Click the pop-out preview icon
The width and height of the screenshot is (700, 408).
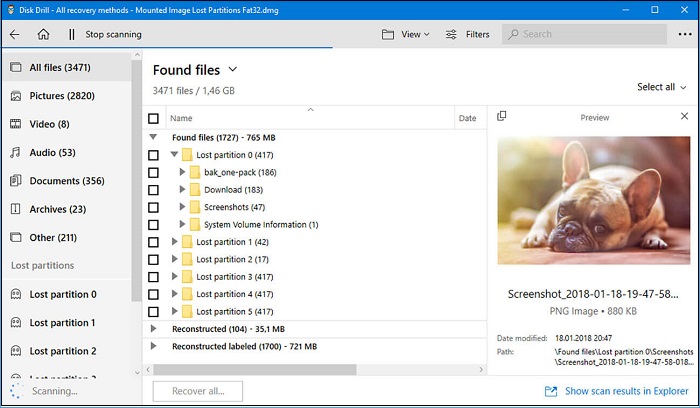(x=501, y=116)
